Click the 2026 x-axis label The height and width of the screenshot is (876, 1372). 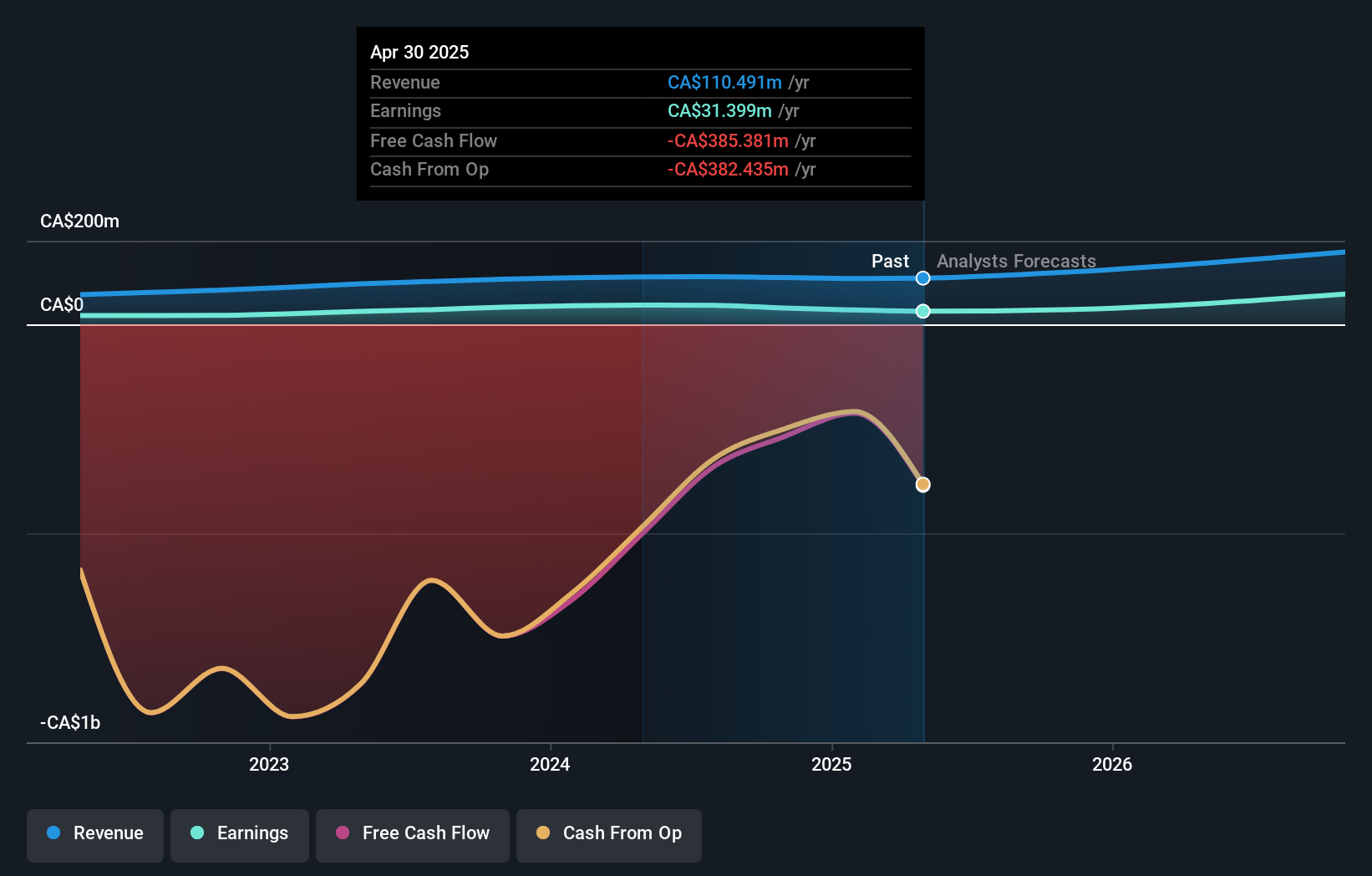1112,764
